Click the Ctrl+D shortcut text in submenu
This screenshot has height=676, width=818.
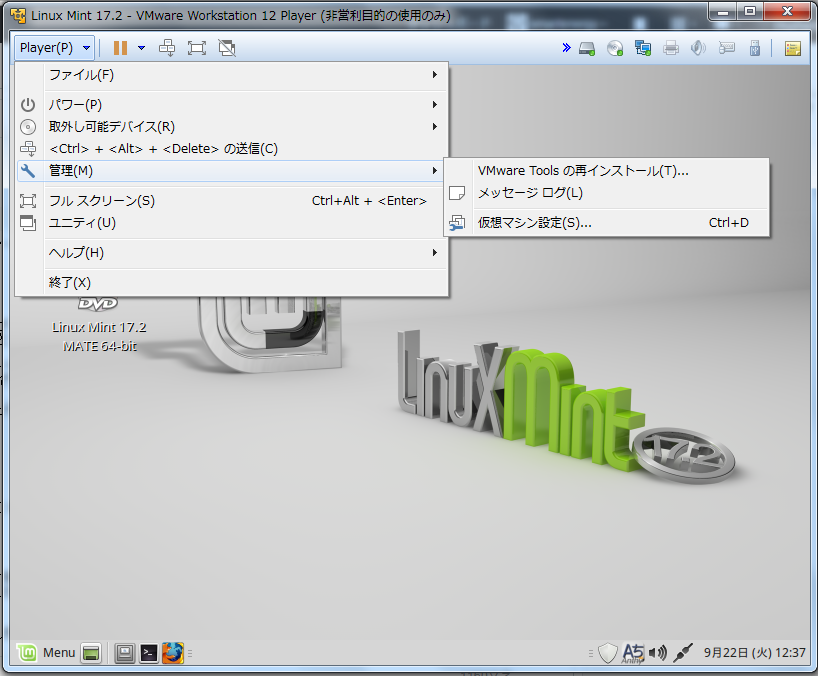point(728,223)
